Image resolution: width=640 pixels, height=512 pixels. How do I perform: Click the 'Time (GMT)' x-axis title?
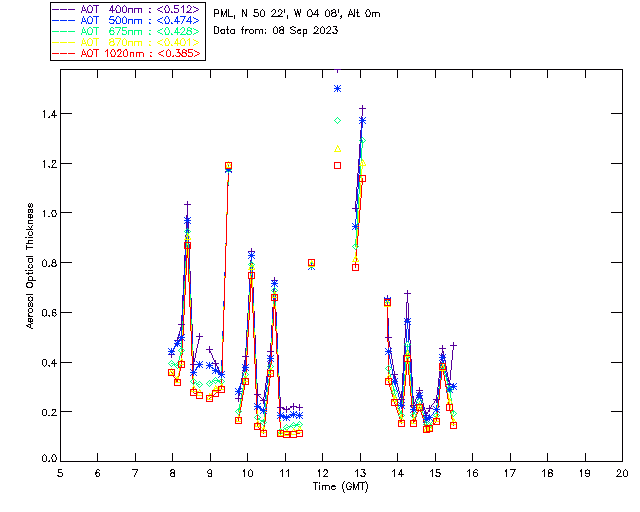(x=341, y=485)
